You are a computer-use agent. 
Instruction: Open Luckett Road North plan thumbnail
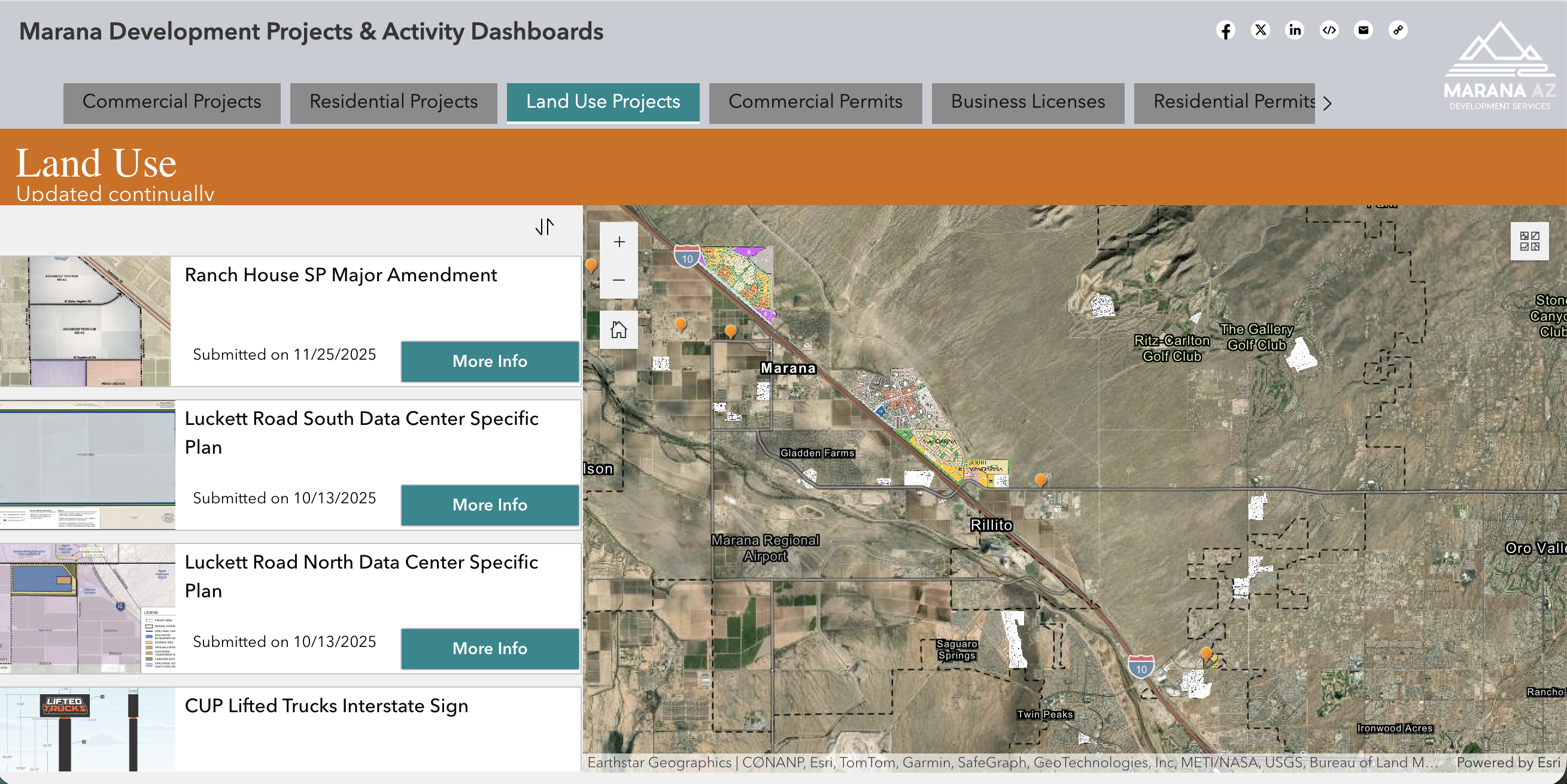87,608
